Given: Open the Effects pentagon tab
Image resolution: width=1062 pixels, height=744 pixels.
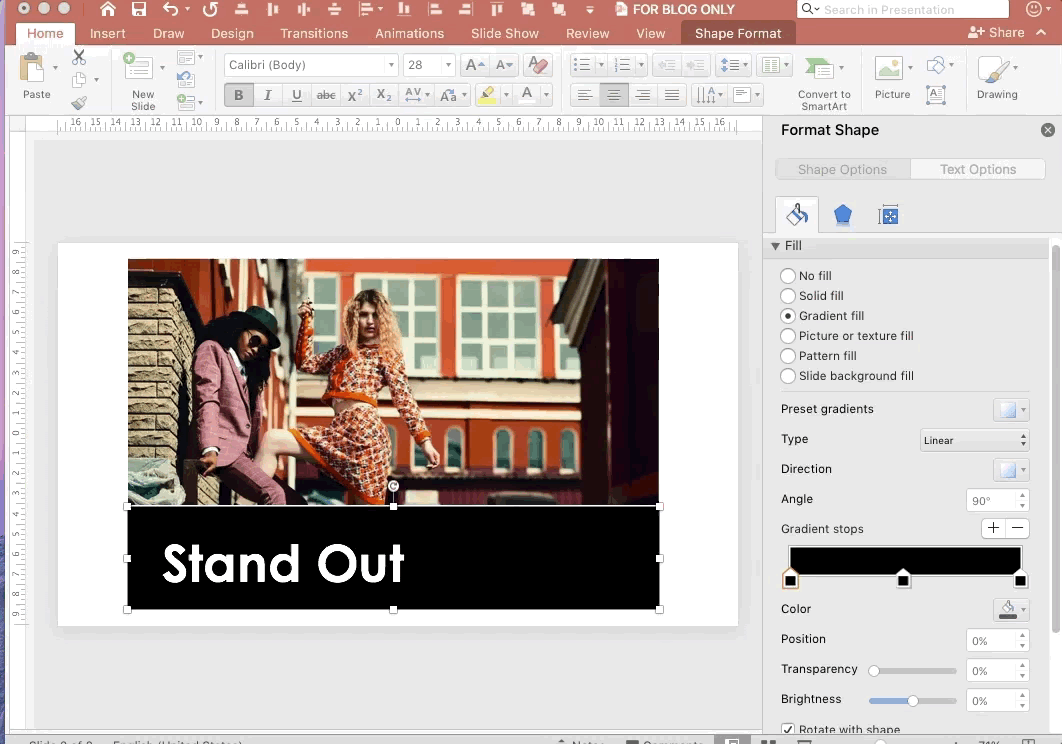Looking at the screenshot, I should click(x=843, y=215).
